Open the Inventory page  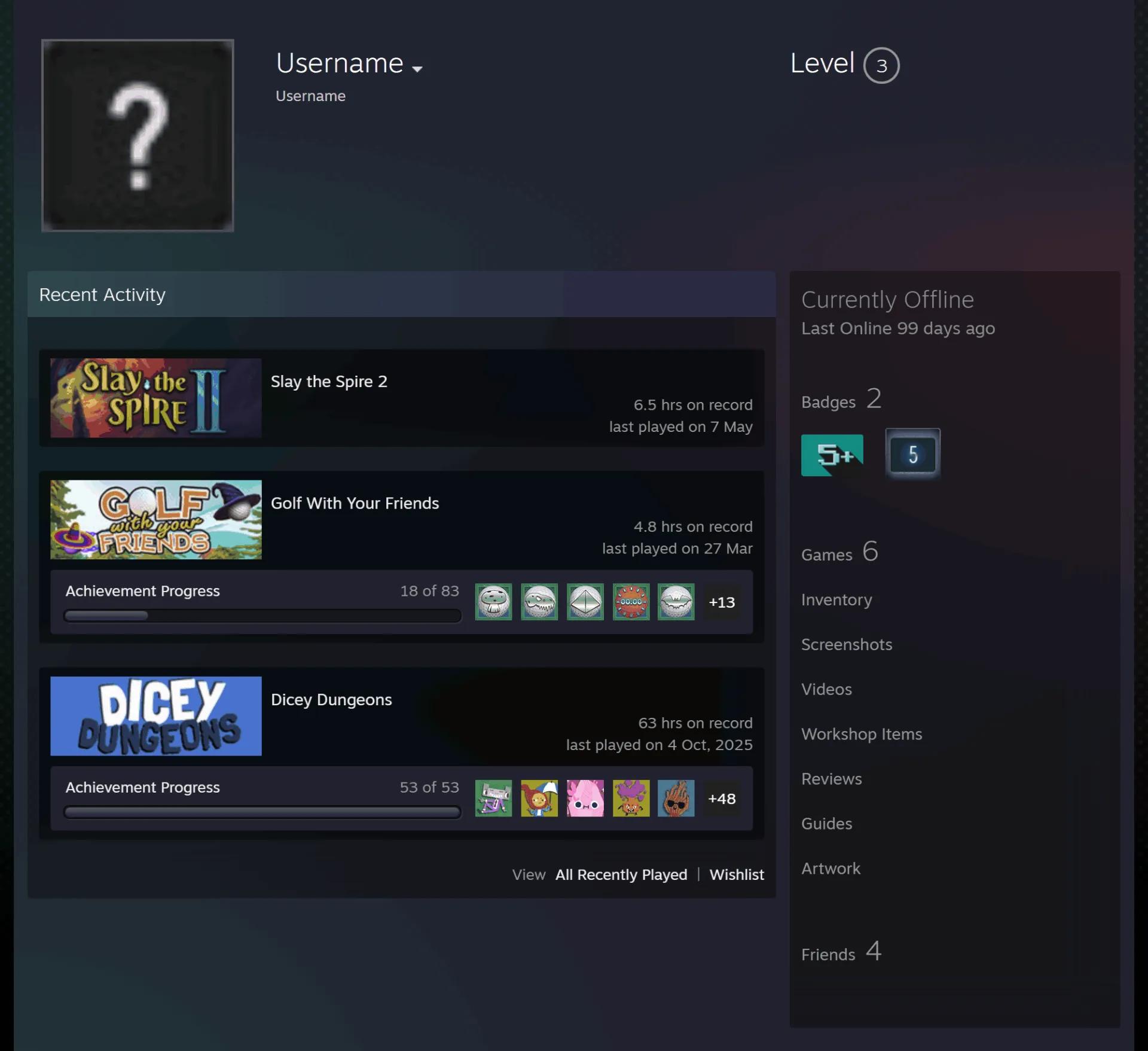(836, 600)
